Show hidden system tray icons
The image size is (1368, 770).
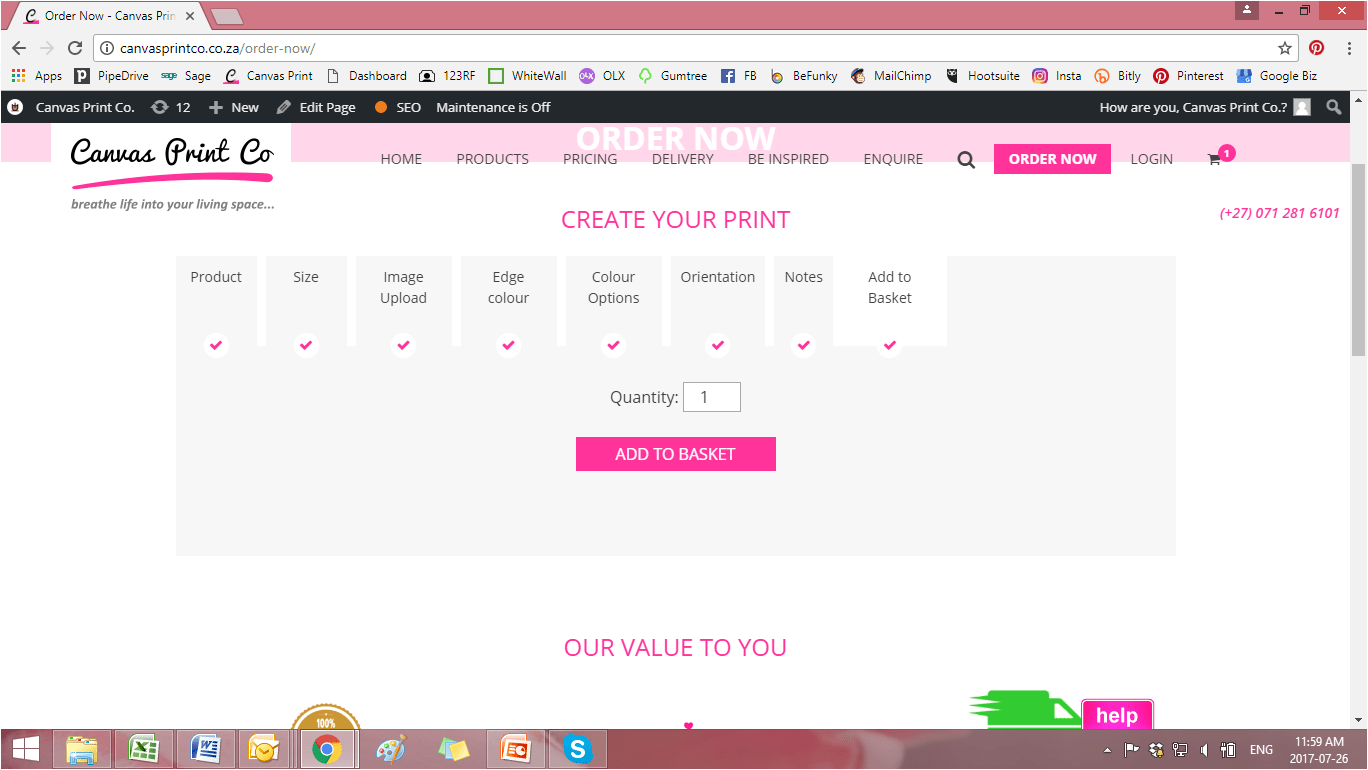[x=1107, y=750]
